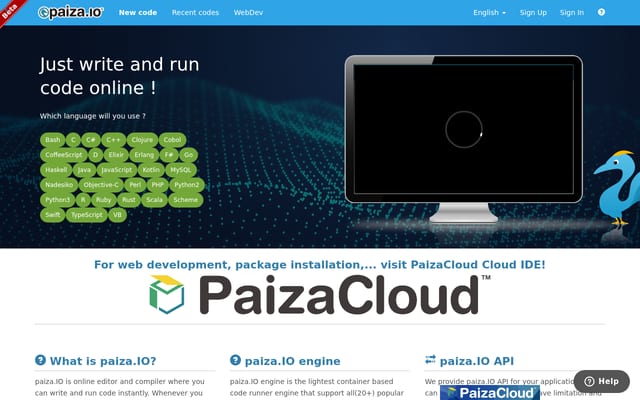Start coding in Perl

[x=135, y=185]
